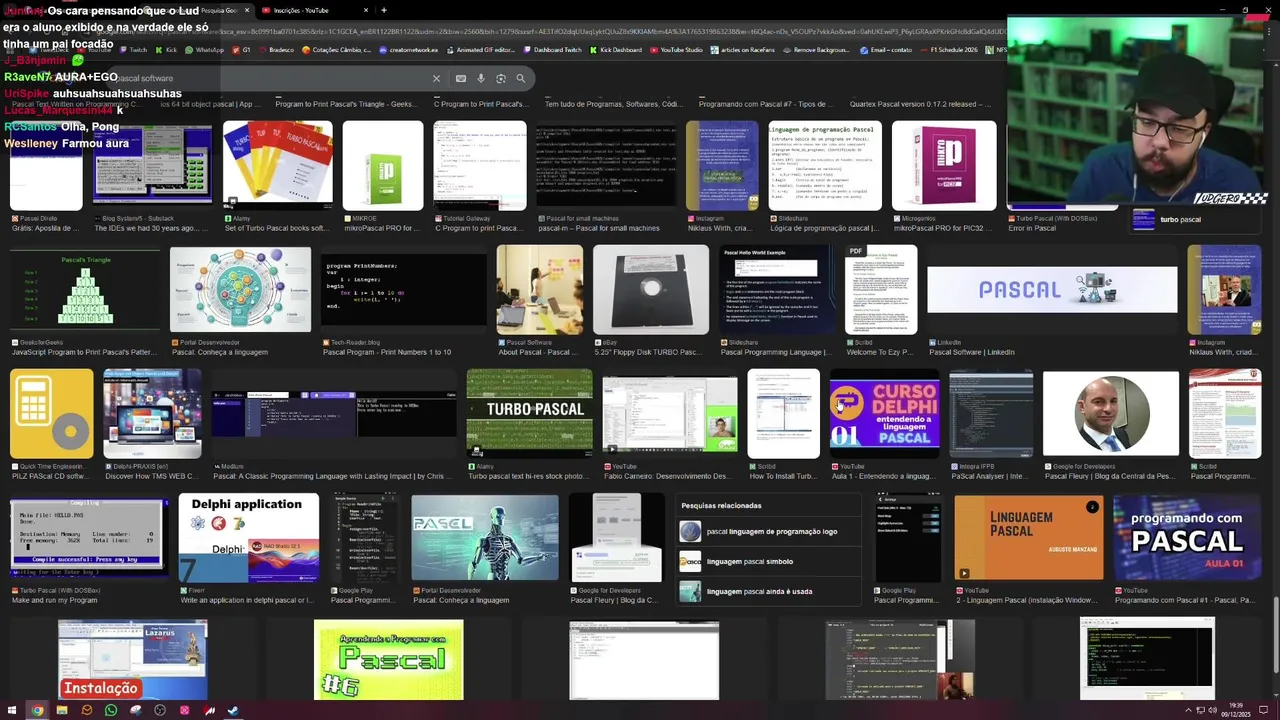Viewport: 1280px width, 720px height.
Task: Open the Bradesco bookmark
Action: click(x=277, y=49)
